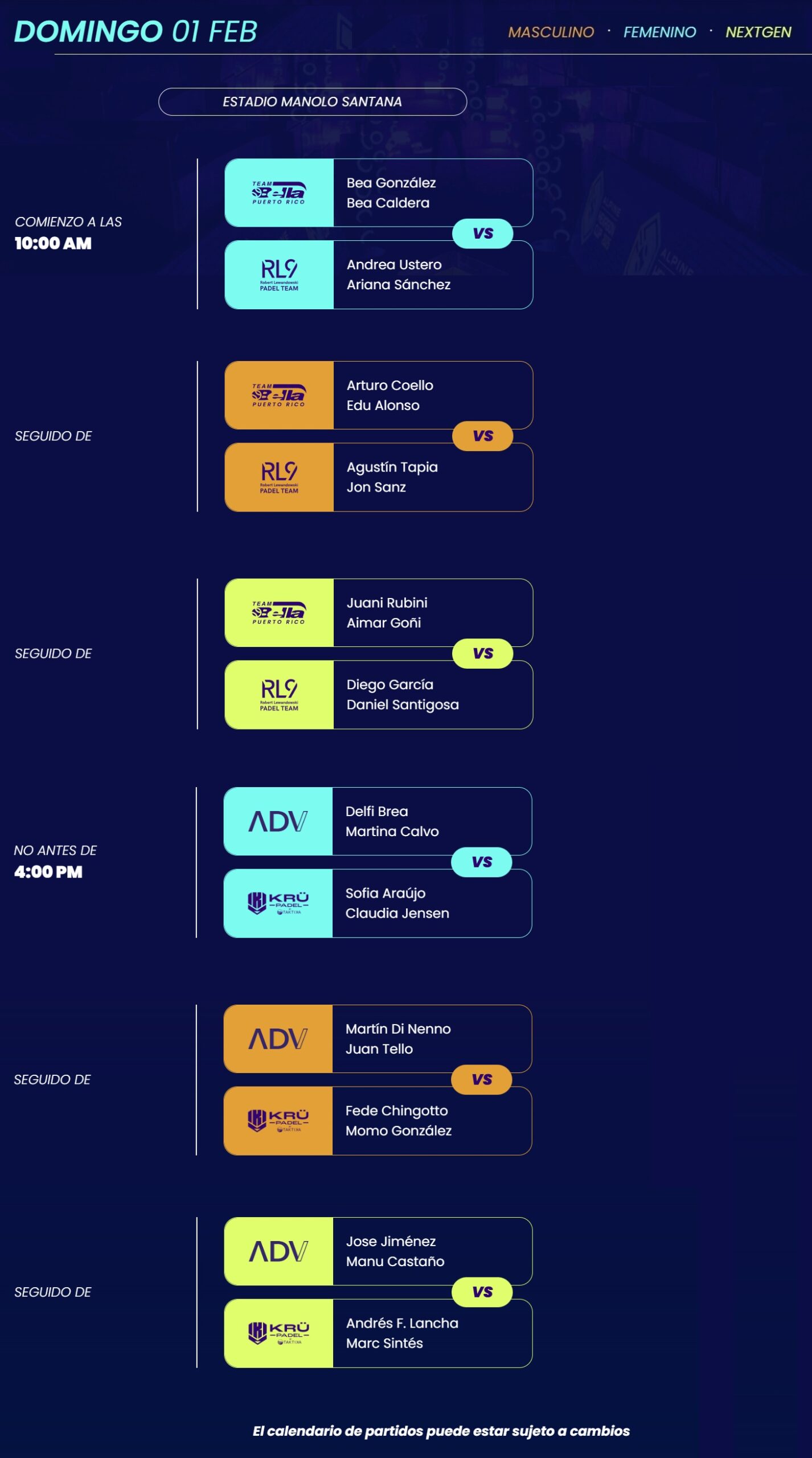Click yellow ADV logo beside Jose Jiménez
The width and height of the screenshot is (812, 1458).
click(x=278, y=1251)
